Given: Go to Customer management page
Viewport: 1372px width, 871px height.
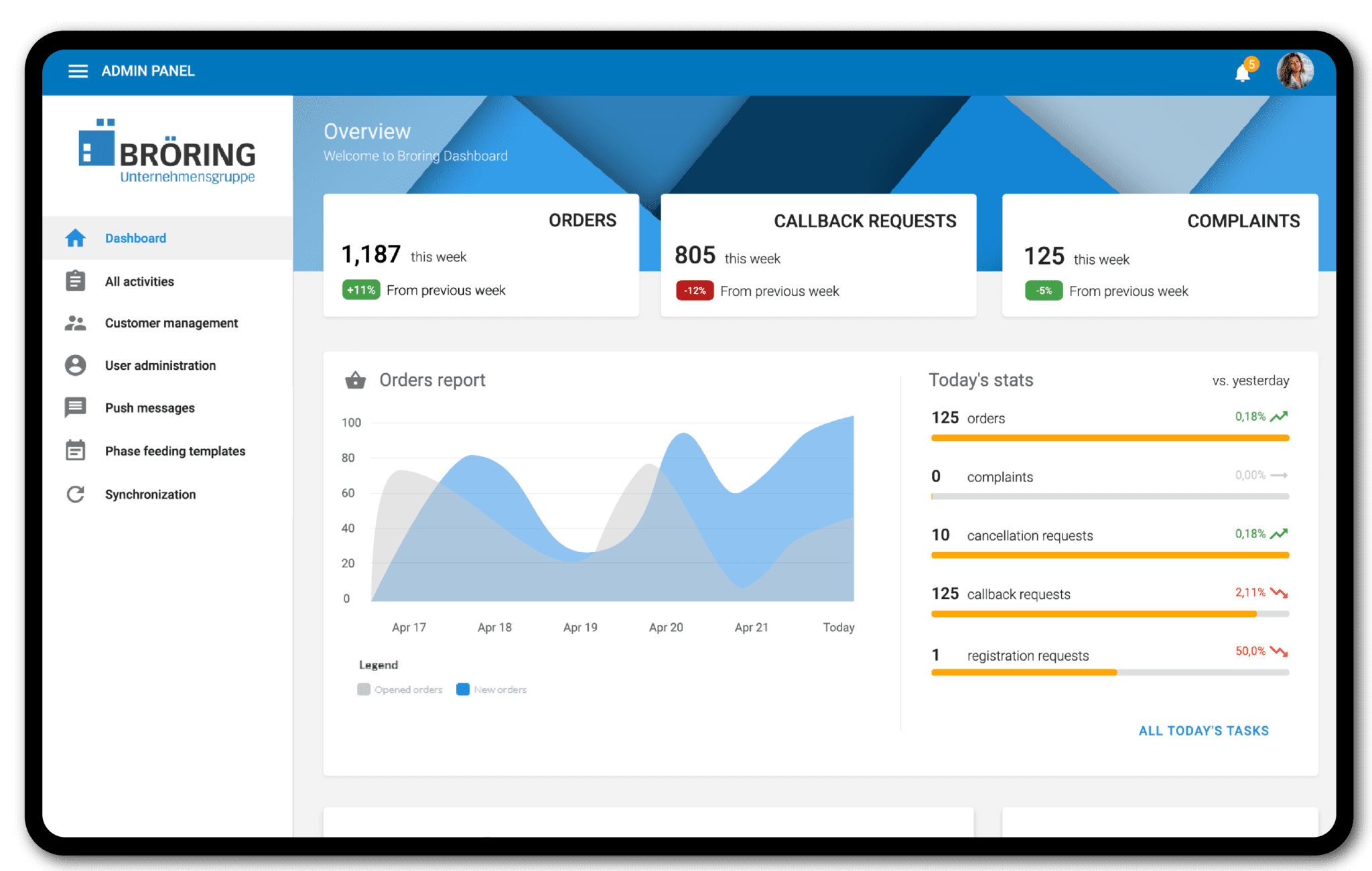Looking at the screenshot, I should point(171,323).
